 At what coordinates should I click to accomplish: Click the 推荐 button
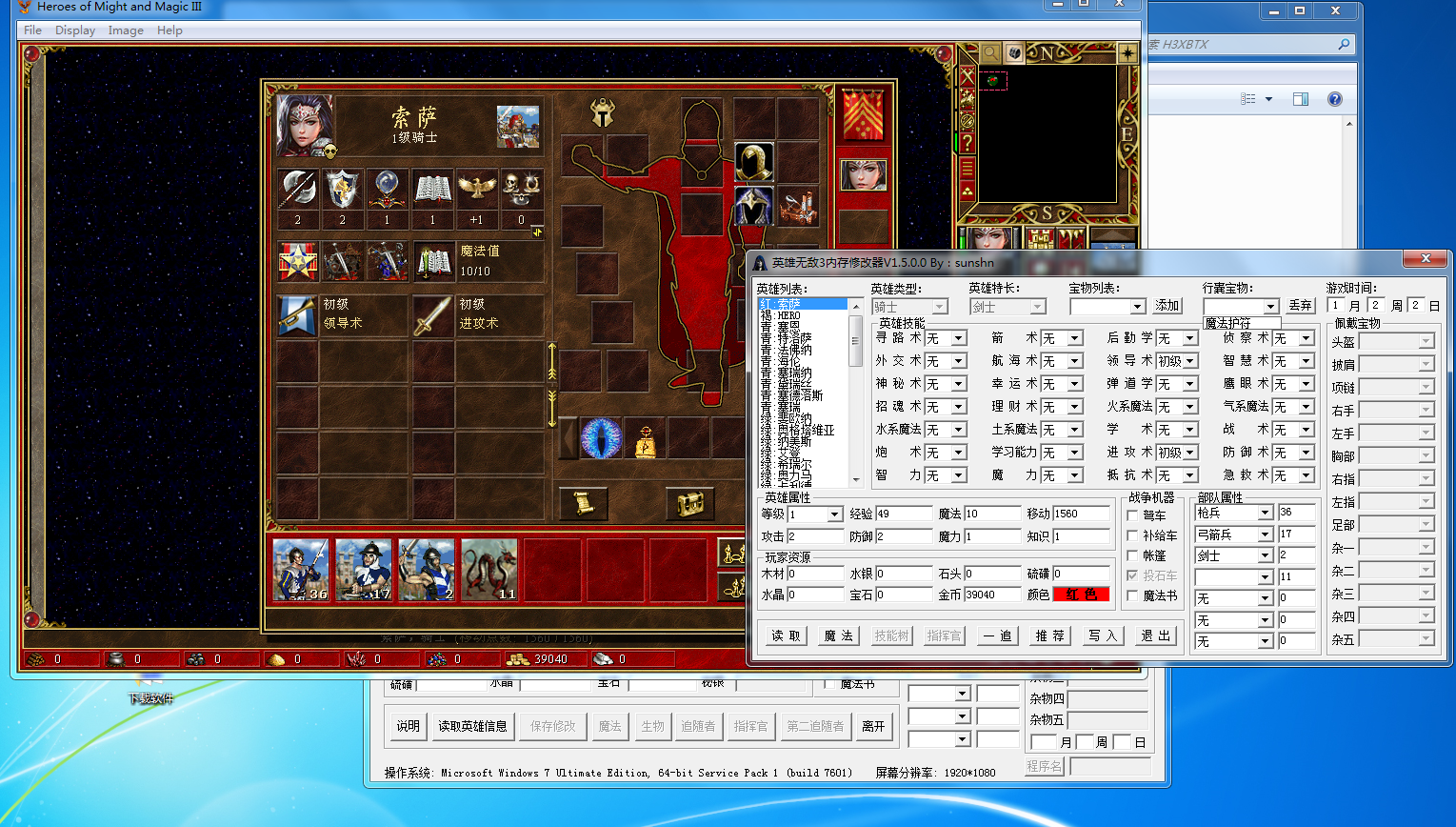(1050, 635)
